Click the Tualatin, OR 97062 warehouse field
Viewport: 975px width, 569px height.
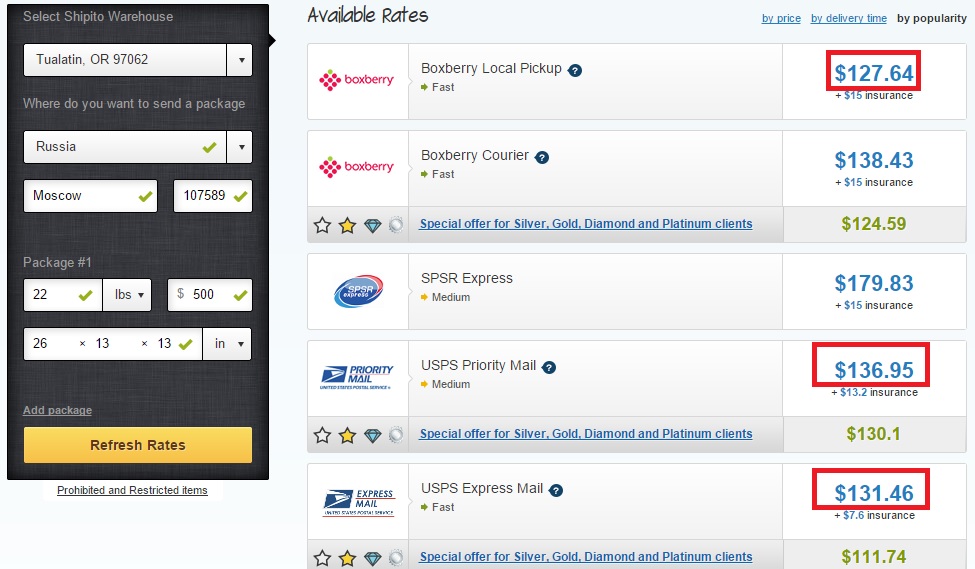[x=125, y=60]
